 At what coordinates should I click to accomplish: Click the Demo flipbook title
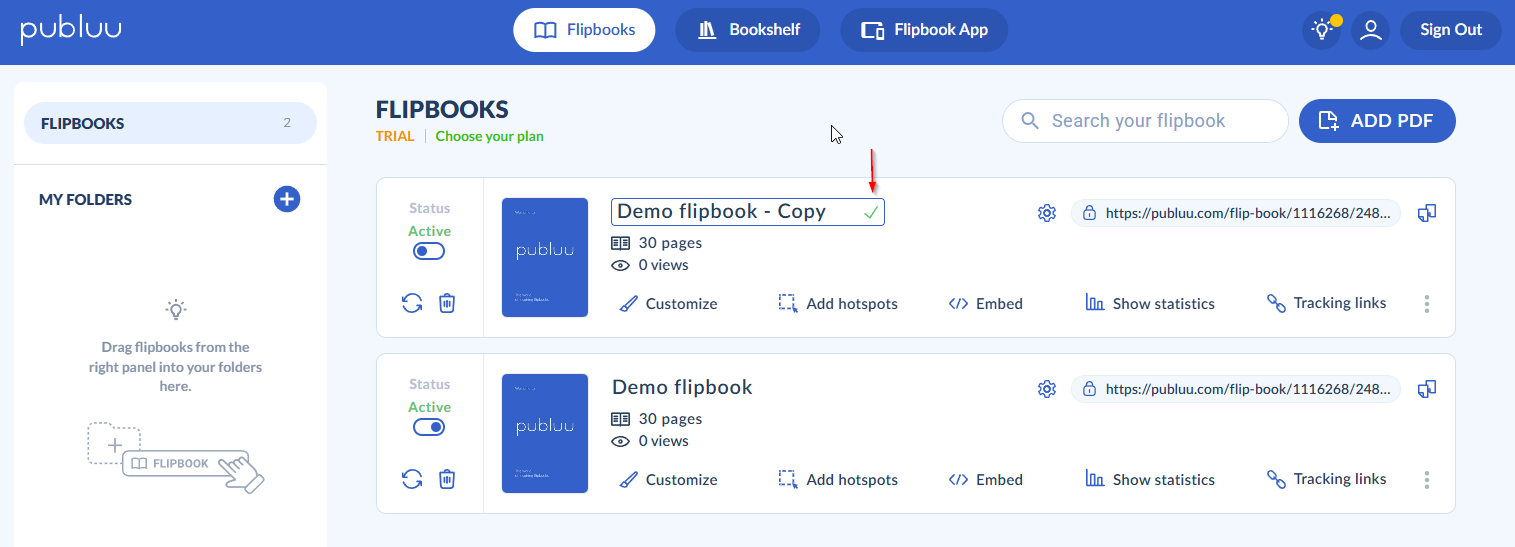682,387
